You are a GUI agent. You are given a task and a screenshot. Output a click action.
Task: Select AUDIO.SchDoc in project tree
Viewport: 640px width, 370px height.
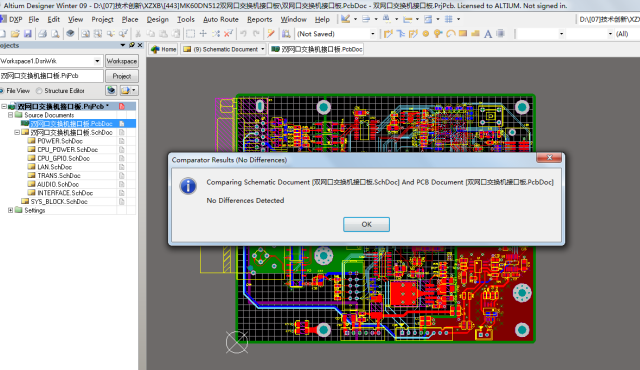coord(58,184)
